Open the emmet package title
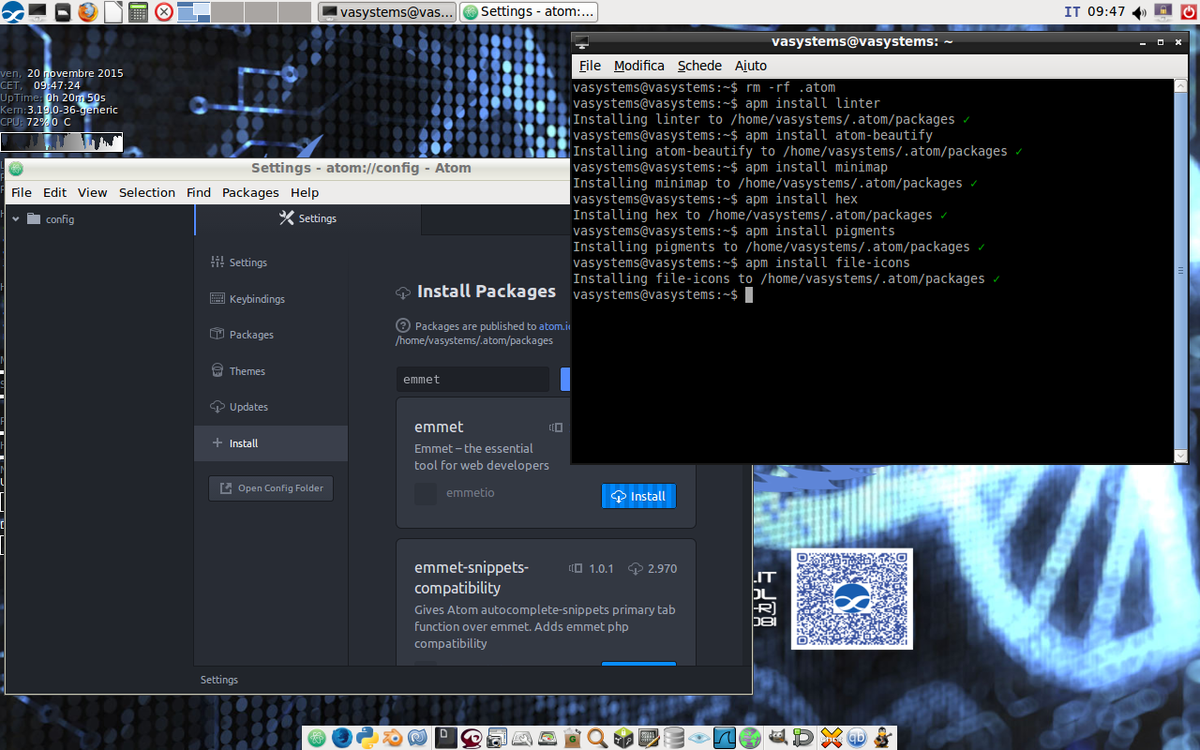This screenshot has width=1200, height=750. pos(439,427)
